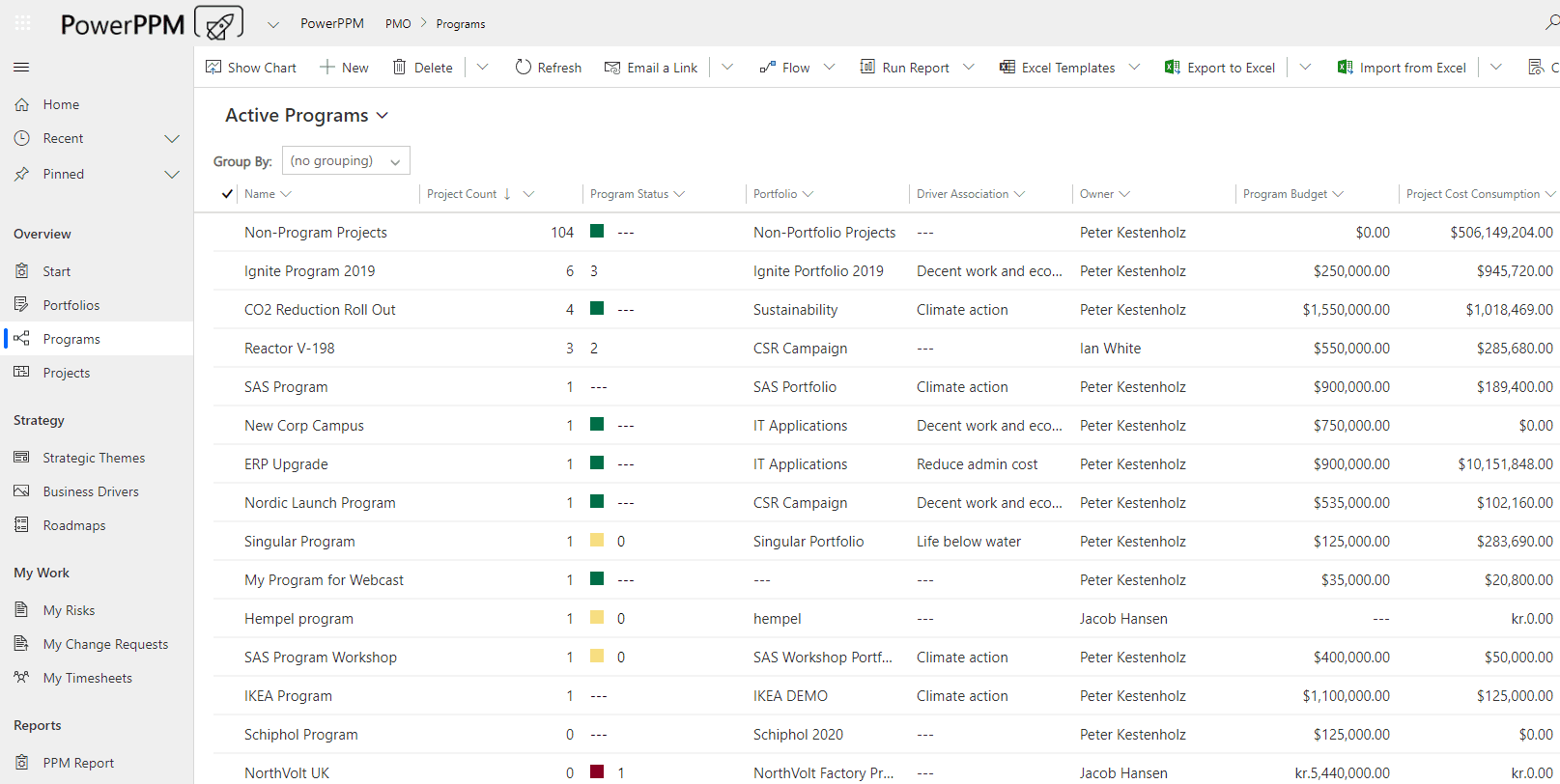
Task: Click the New button in toolbar
Action: point(344,68)
